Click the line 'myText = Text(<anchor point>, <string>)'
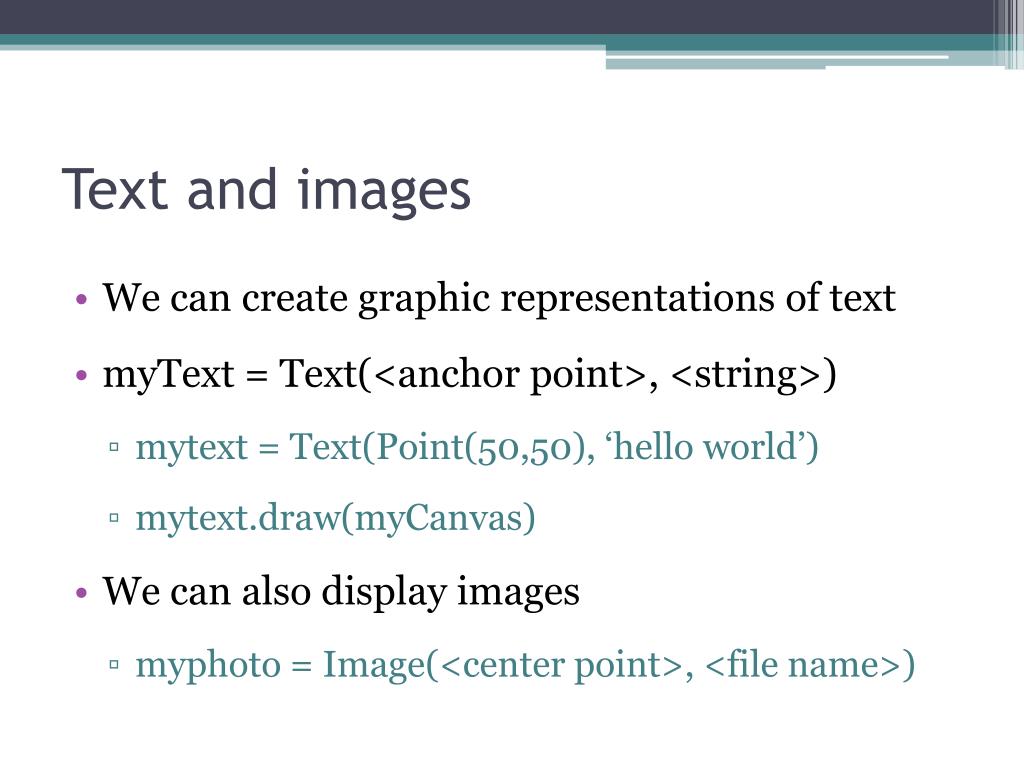This screenshot has width=1024, height=768. click(469, 375)
